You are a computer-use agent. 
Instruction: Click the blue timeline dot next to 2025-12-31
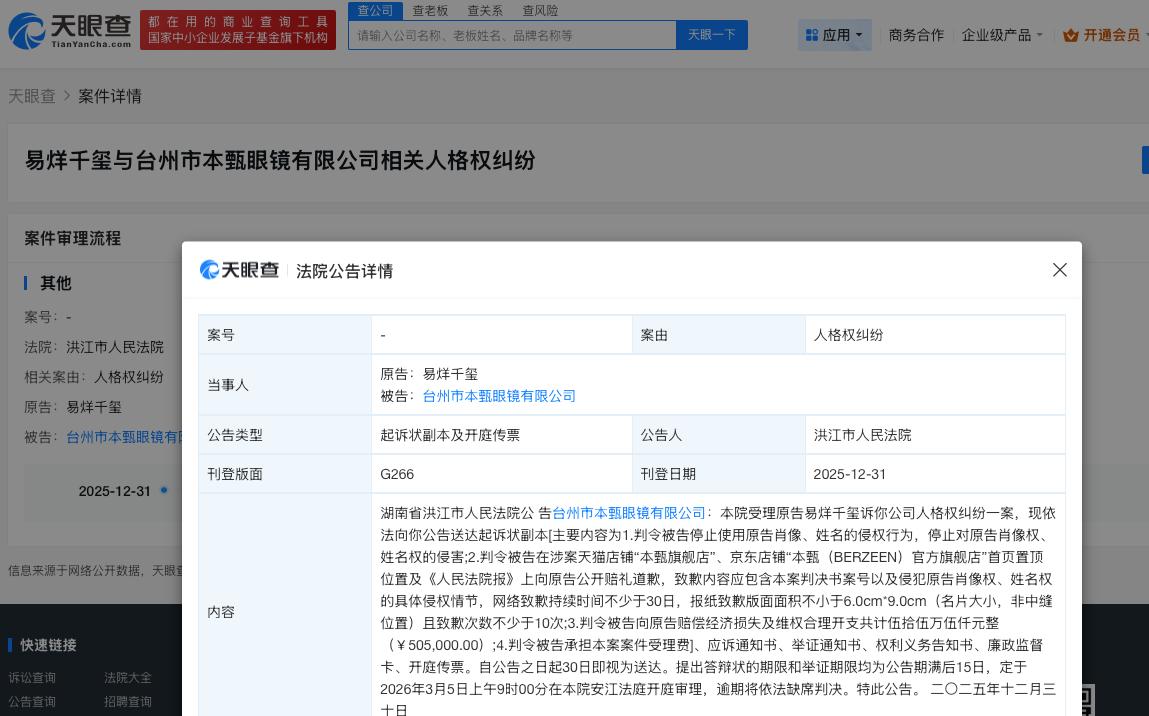[163, 491]
